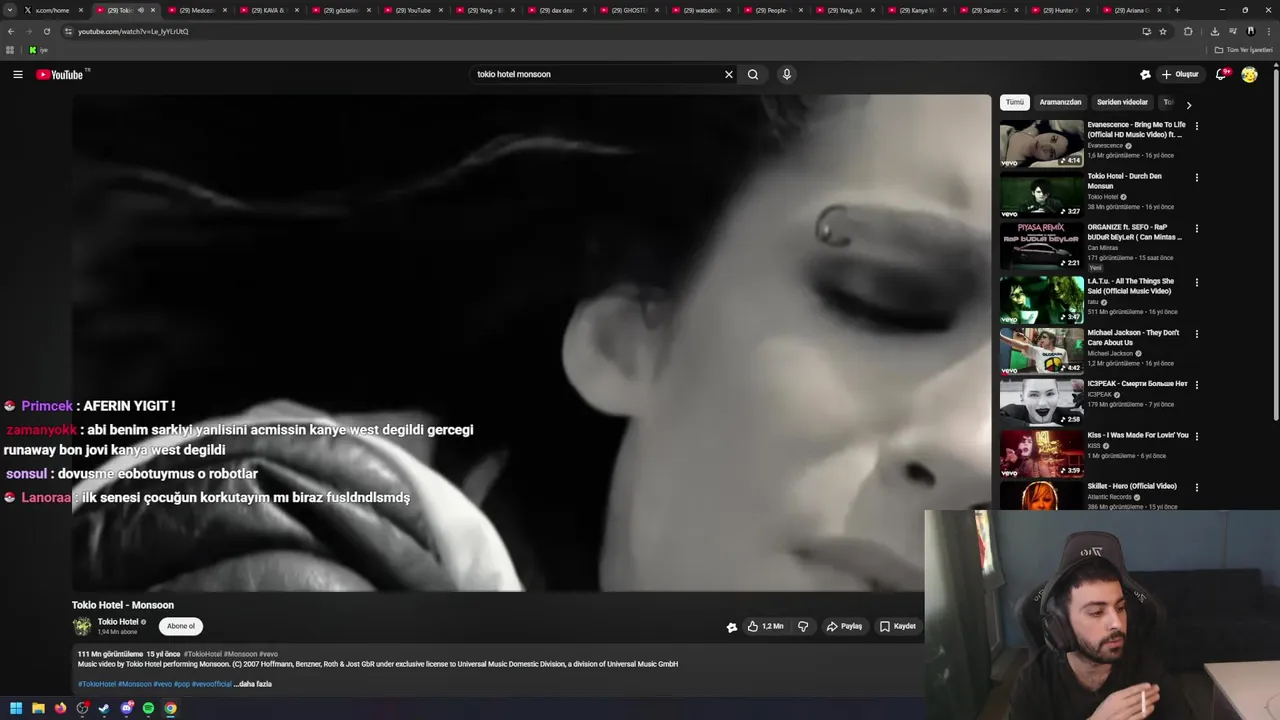Expand description with ...daha fazla
Viewport: 1280px width, 720px height.
[253, 684]
